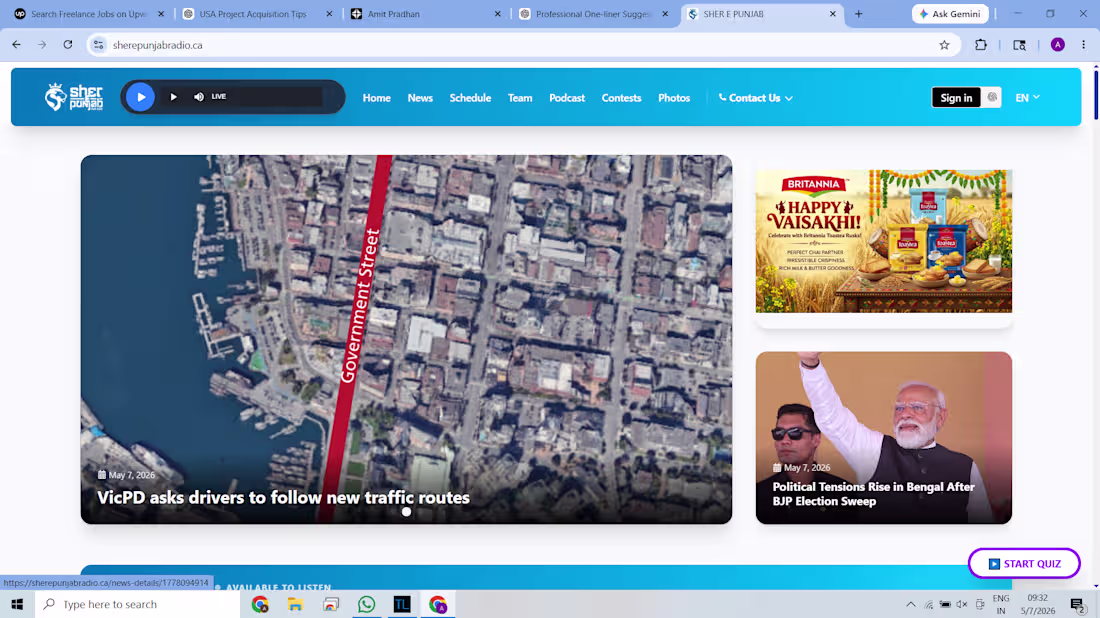
Task: Click the Sher E Punjab logo
Action: click(x=74, y=97)
